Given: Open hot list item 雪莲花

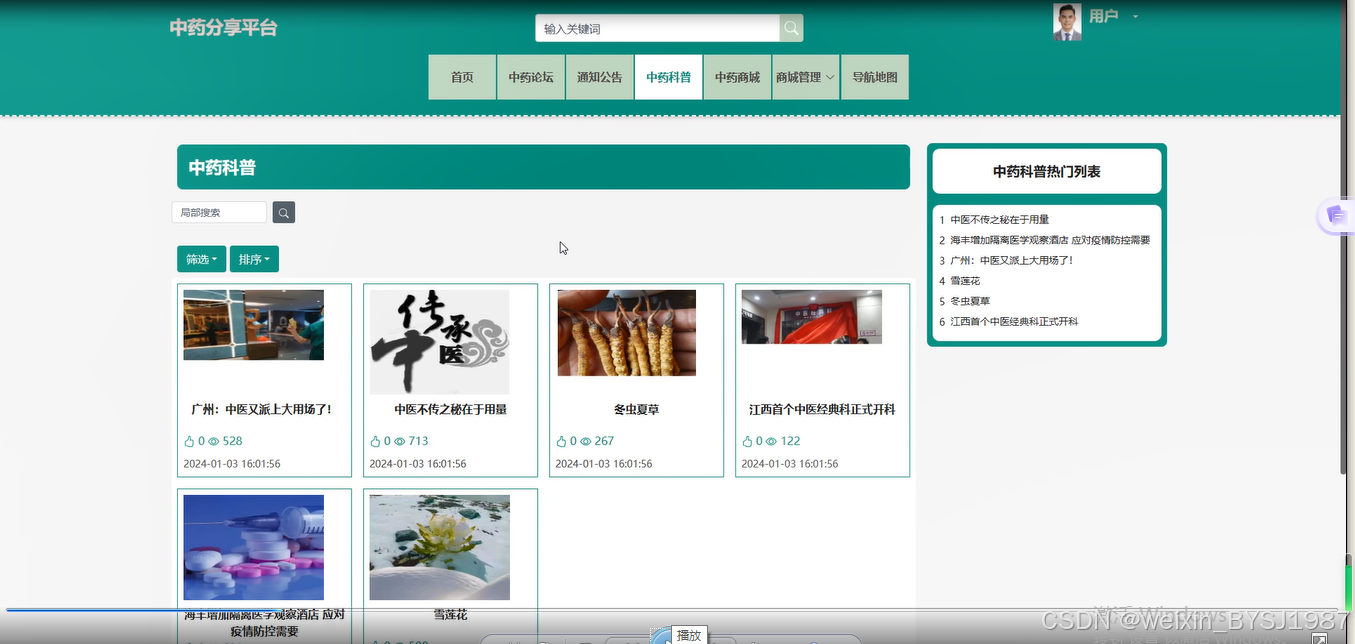Looking at the screenshot, I should tap(965, 281).
